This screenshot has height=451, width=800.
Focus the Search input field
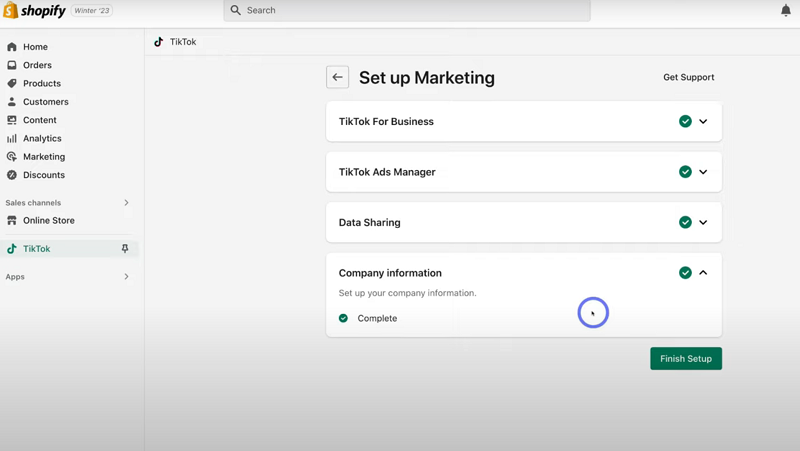click(x=407, y=10)
